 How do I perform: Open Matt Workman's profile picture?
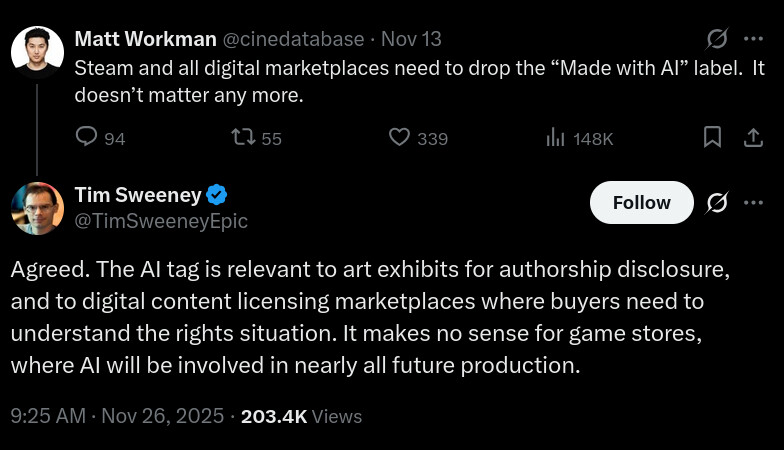(37, 50)
